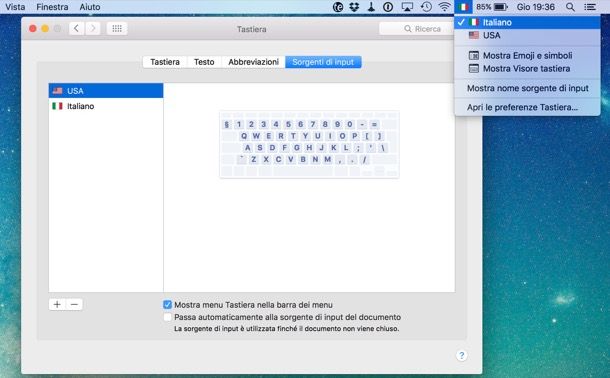
Task: Click Mostra nome sorgente di input
Action: pyautogui.click(x=527, y=88)
